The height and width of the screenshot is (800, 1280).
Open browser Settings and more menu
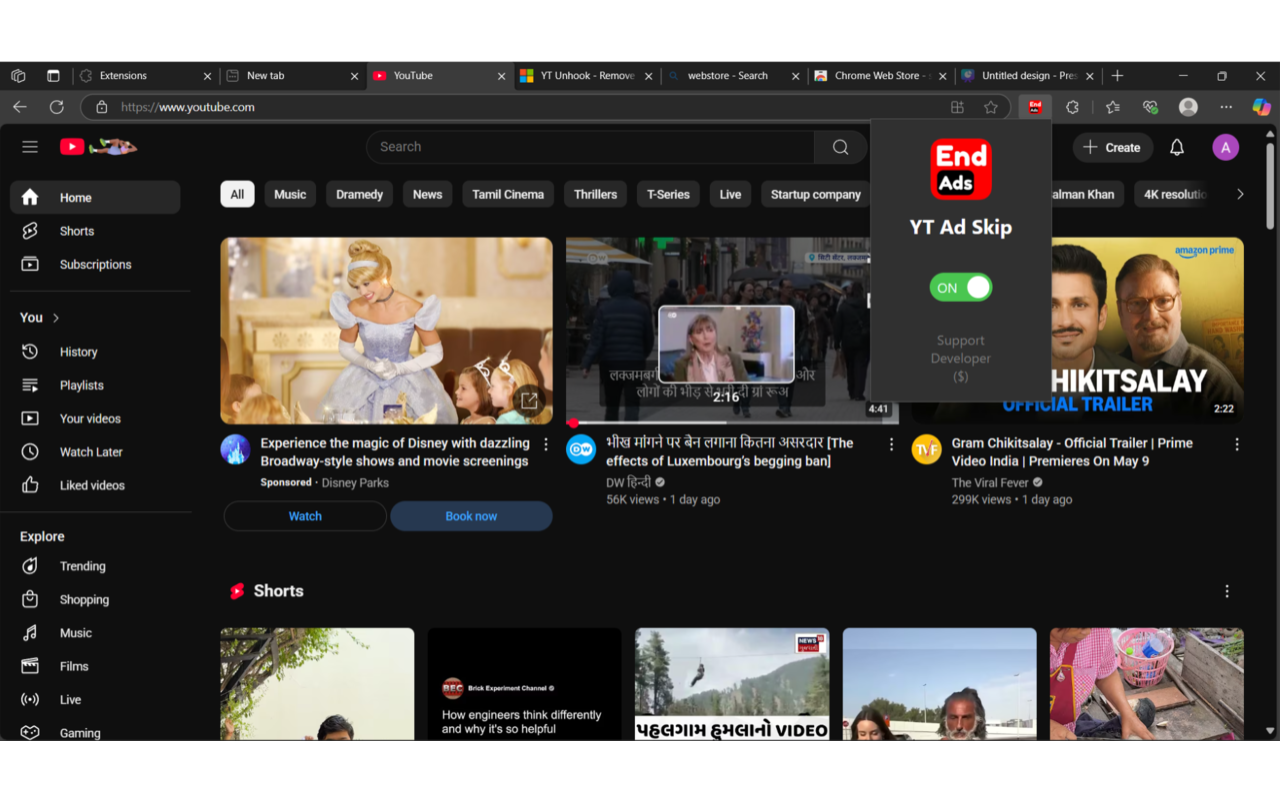[x=1226, y=107]
